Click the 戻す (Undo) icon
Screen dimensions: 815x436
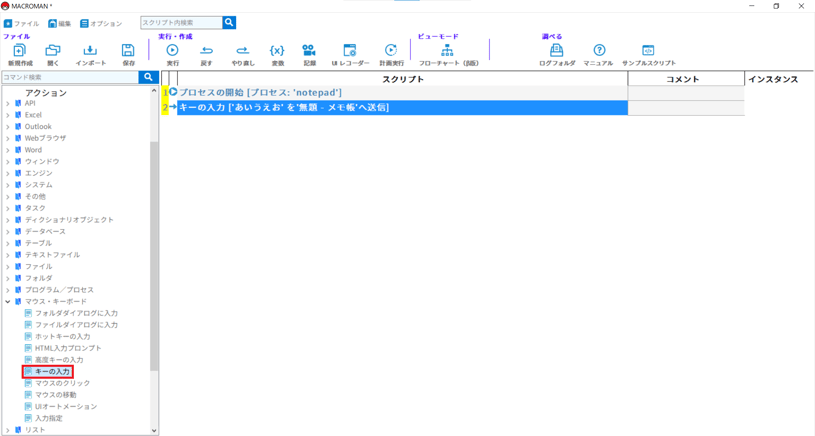(x=206, y=50)
